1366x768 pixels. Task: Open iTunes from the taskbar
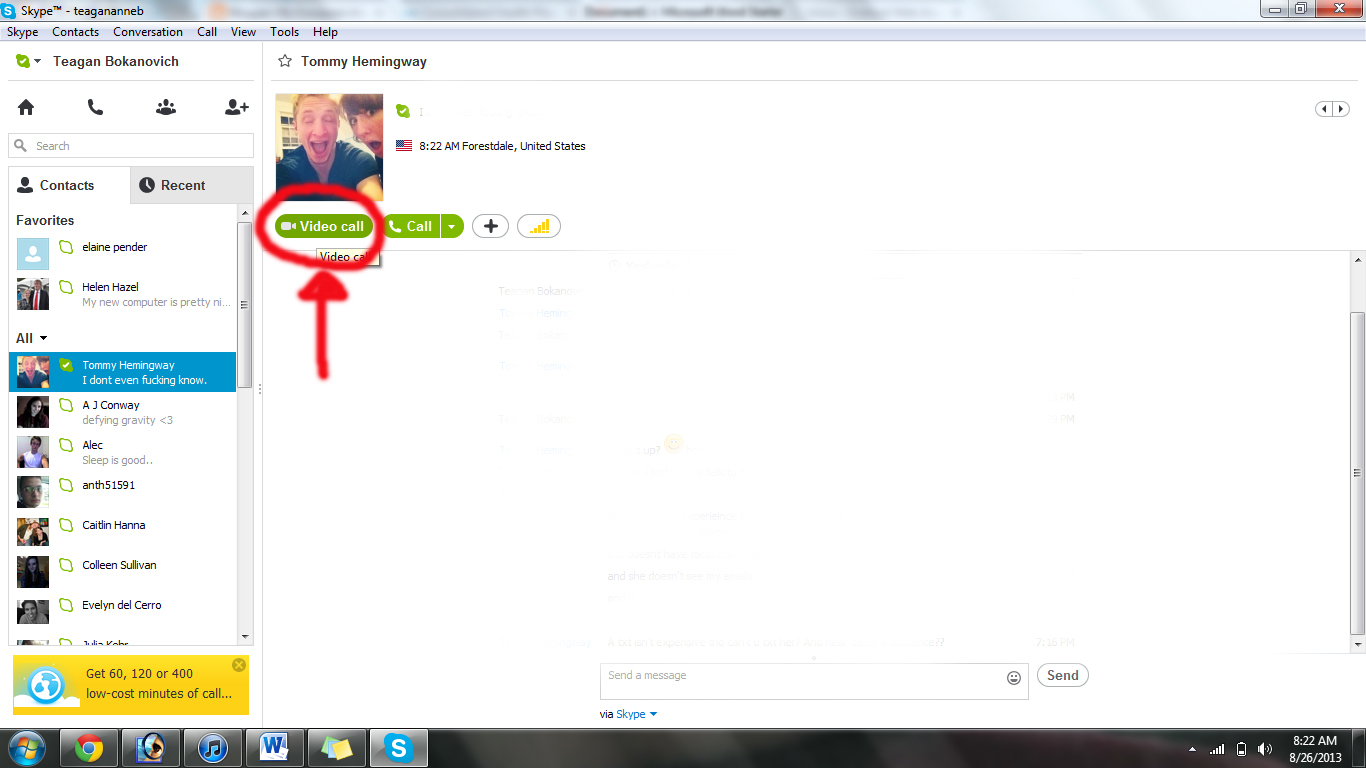tap(213, 748)
